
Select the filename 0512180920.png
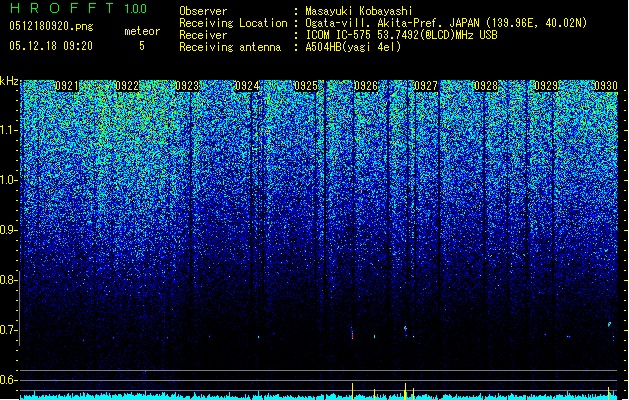point(51,27)
